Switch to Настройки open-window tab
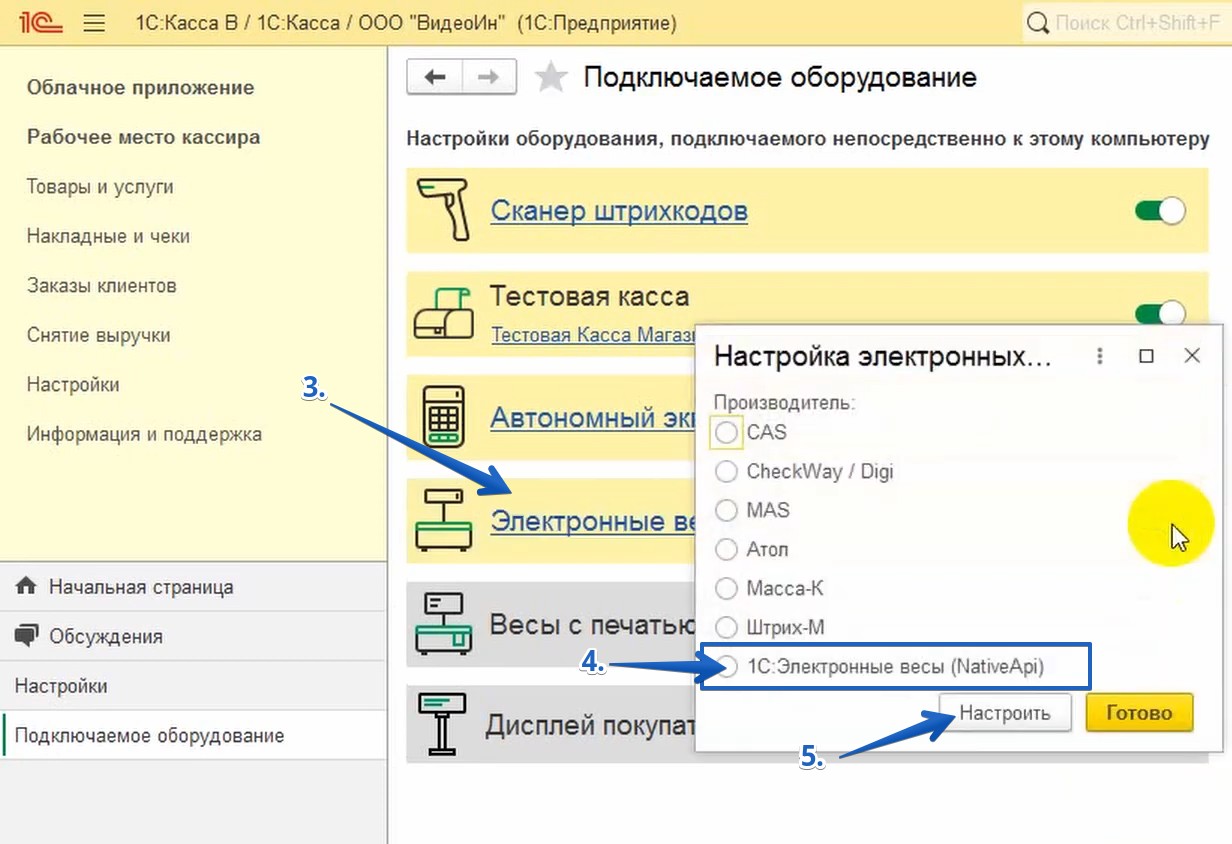The image size is (1232, 844). [193, 686]
